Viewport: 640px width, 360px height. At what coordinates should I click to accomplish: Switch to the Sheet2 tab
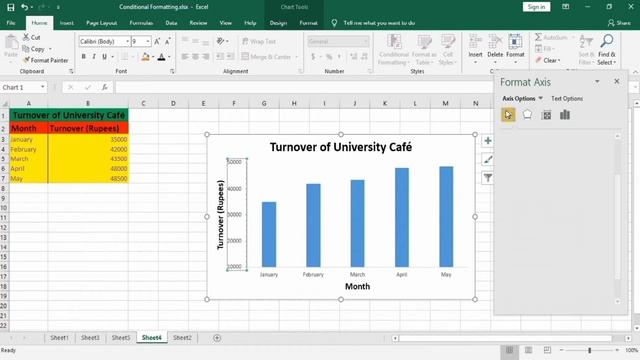pos(182,338)
